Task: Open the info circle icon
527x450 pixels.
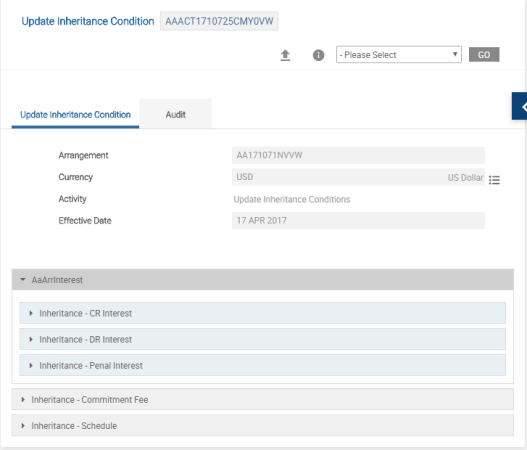Action: pos(318,55)
